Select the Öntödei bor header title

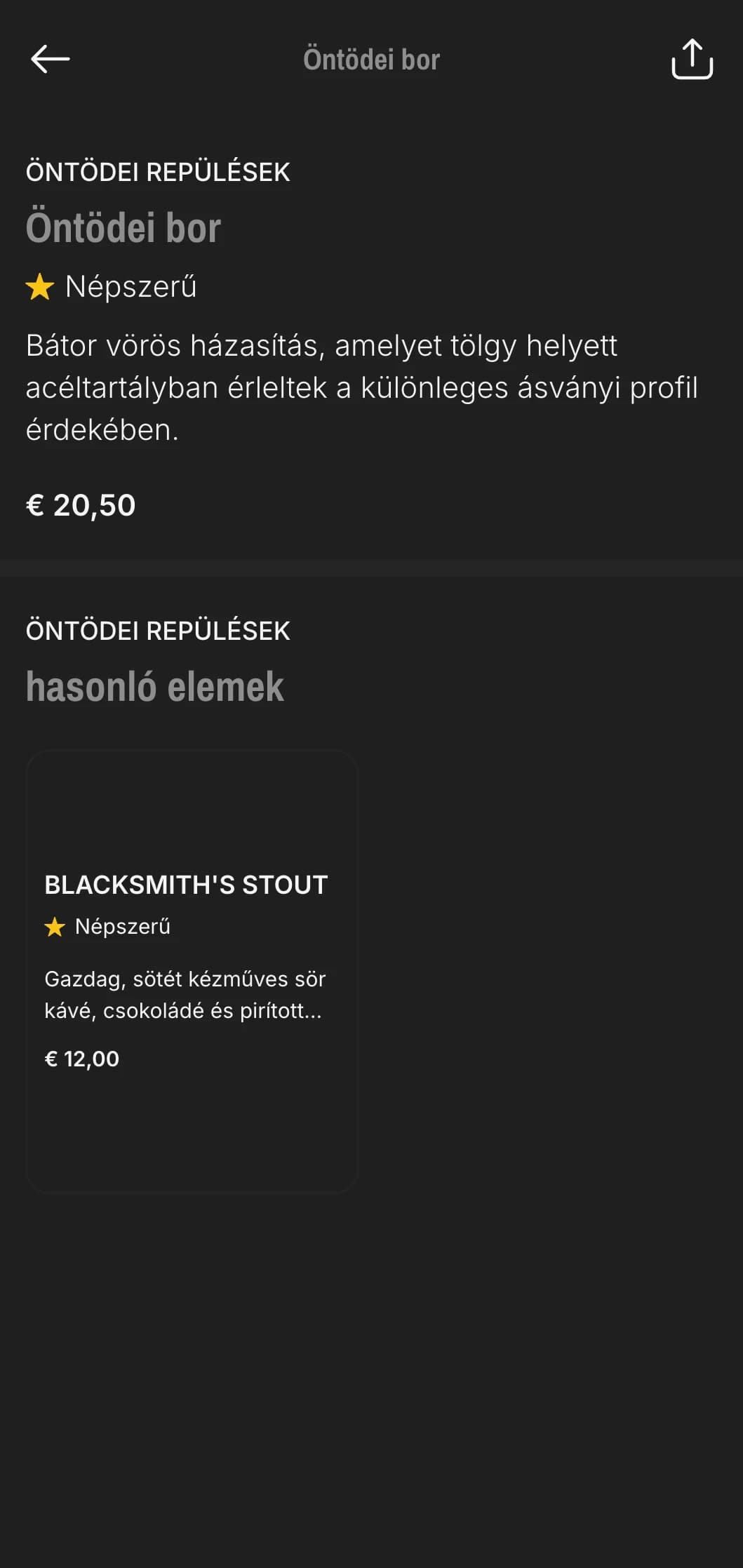[x=371, y=60]
